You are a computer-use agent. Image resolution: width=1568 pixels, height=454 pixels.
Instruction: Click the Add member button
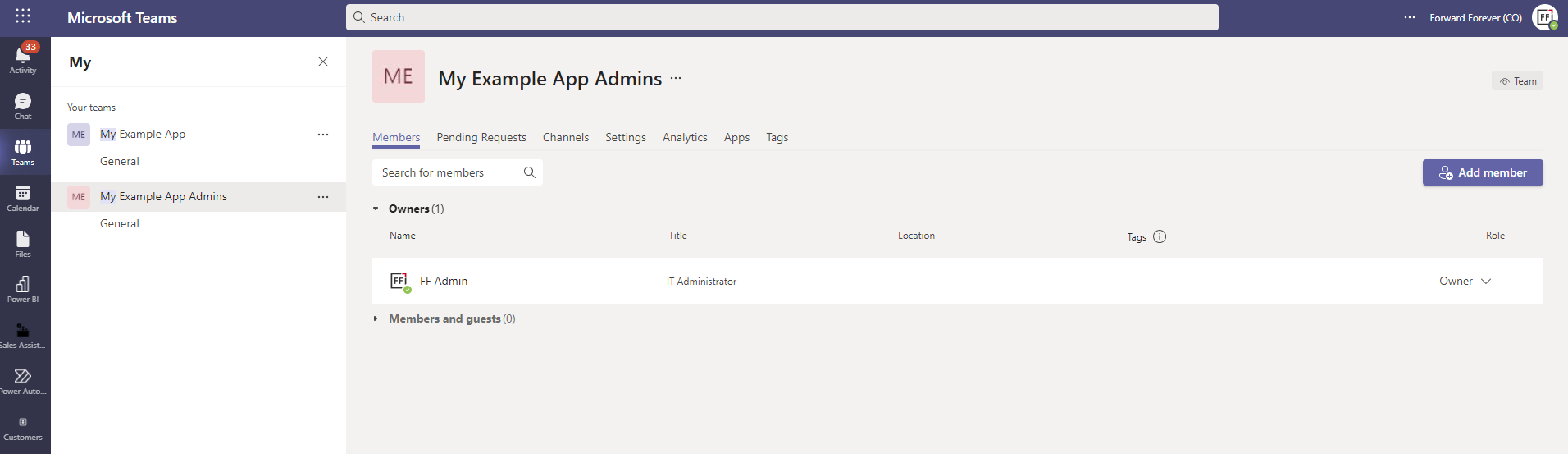1483,172
